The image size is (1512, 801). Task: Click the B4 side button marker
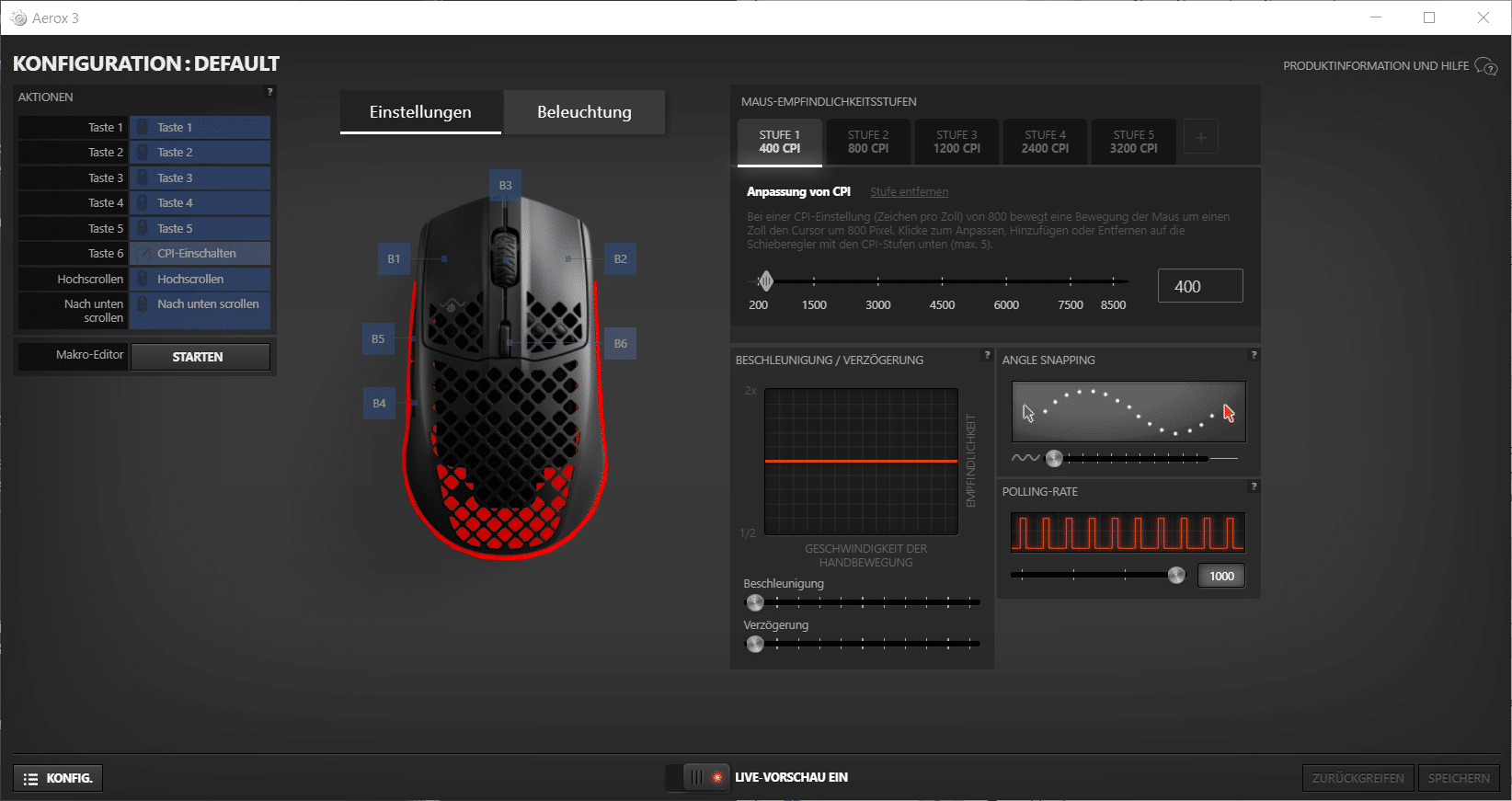379,404
